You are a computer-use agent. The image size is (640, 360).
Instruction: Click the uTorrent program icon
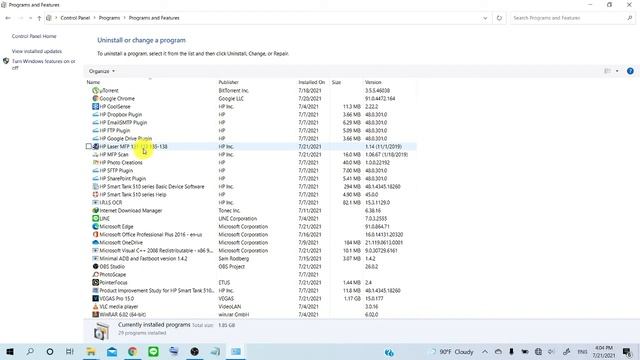(96, 91)
